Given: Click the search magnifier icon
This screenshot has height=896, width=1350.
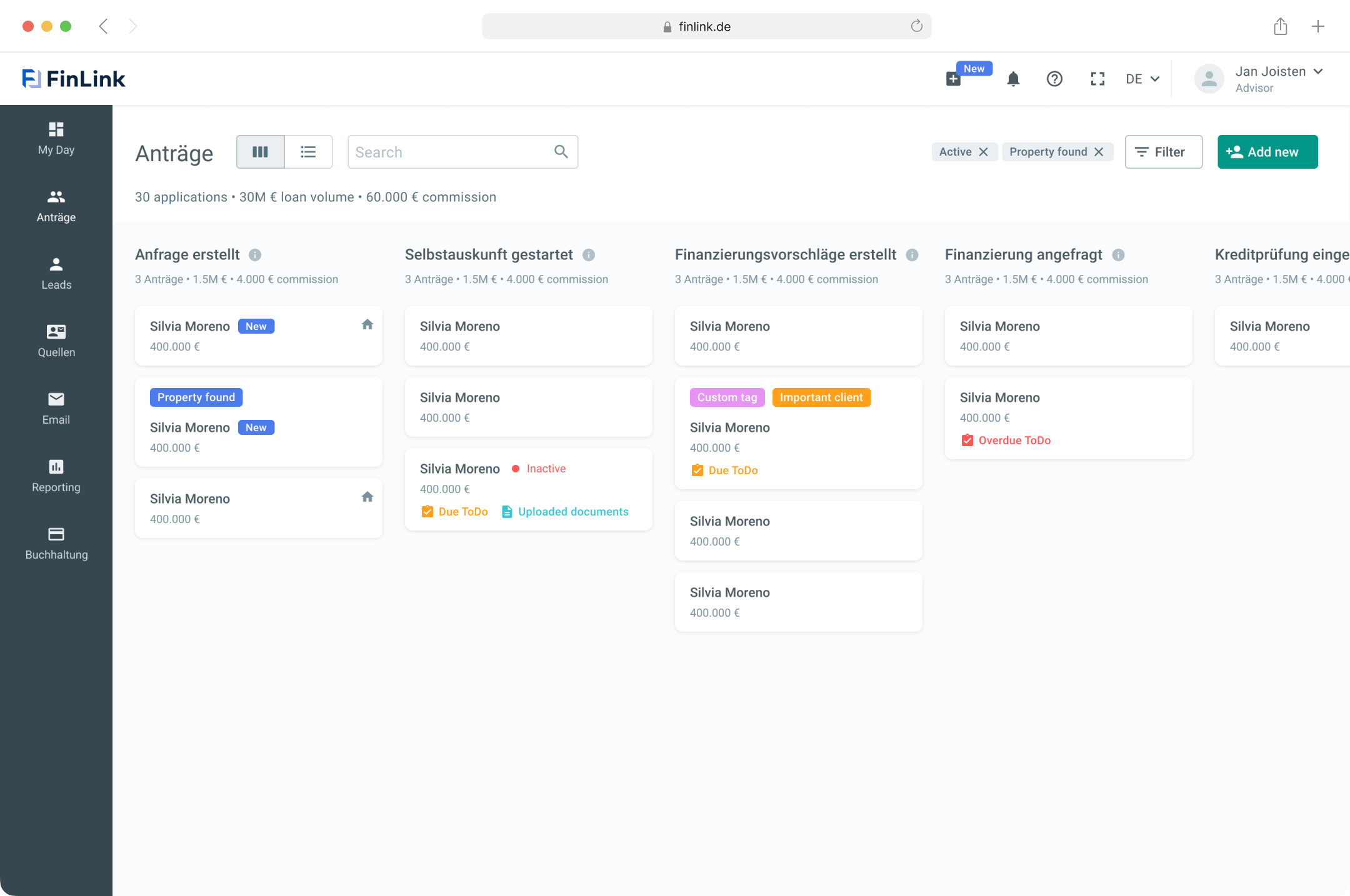Looking at the screenshot, I should (561, 152).
